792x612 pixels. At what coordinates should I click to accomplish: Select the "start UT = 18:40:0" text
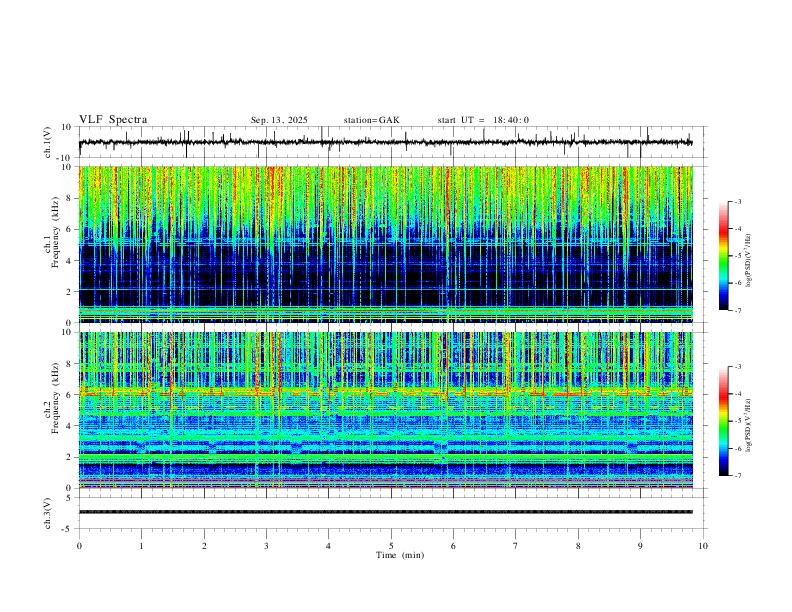tap(483, 120)
